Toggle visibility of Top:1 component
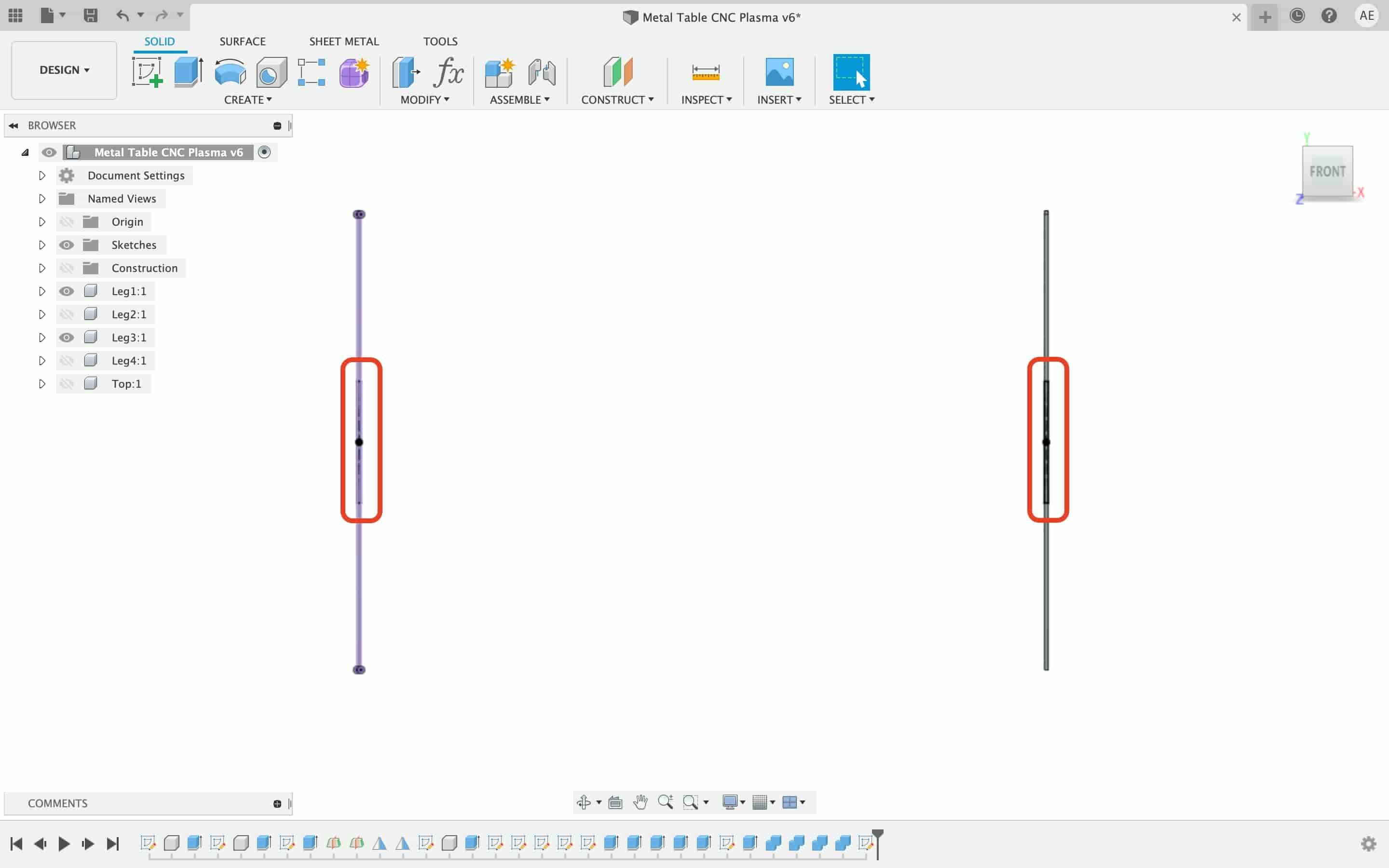Screen dimensions: 1389x868 (66, 383)
